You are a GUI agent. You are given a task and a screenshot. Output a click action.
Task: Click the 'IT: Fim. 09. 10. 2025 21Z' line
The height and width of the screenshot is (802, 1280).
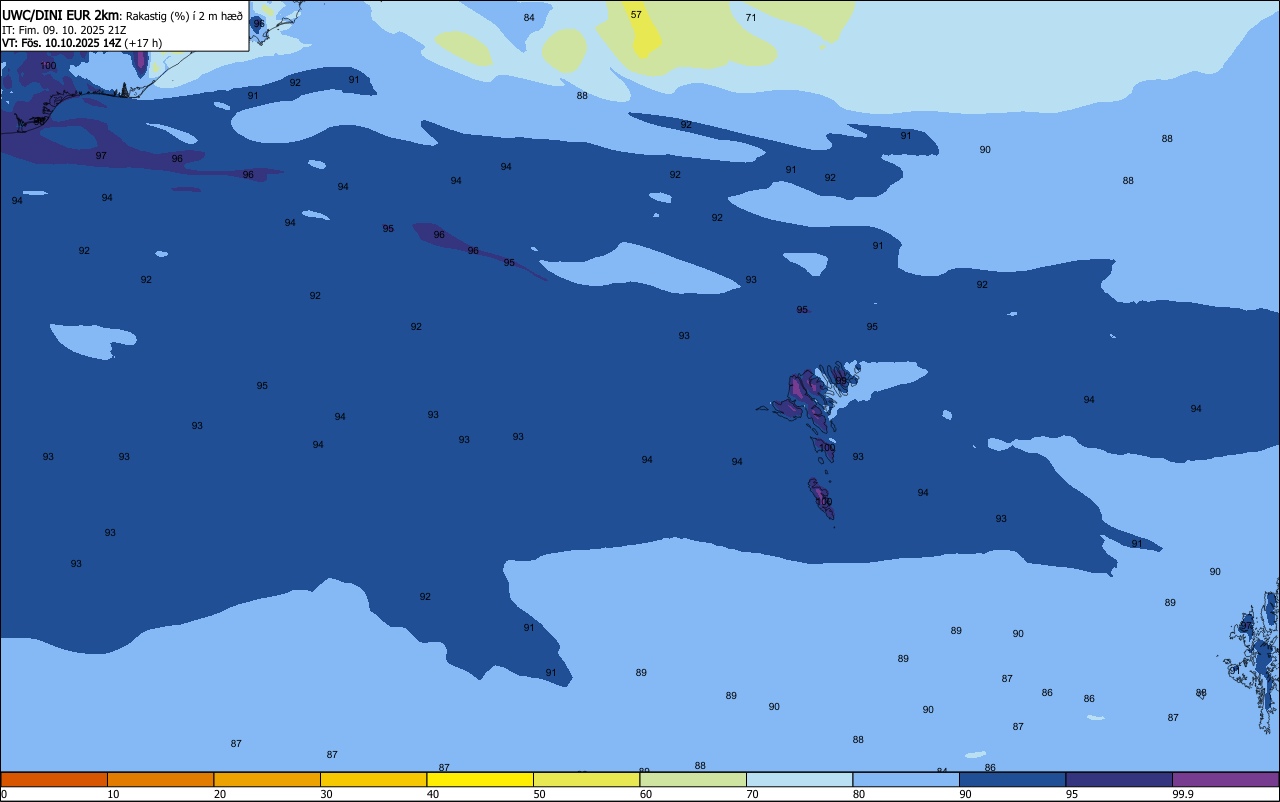(64, 30)
